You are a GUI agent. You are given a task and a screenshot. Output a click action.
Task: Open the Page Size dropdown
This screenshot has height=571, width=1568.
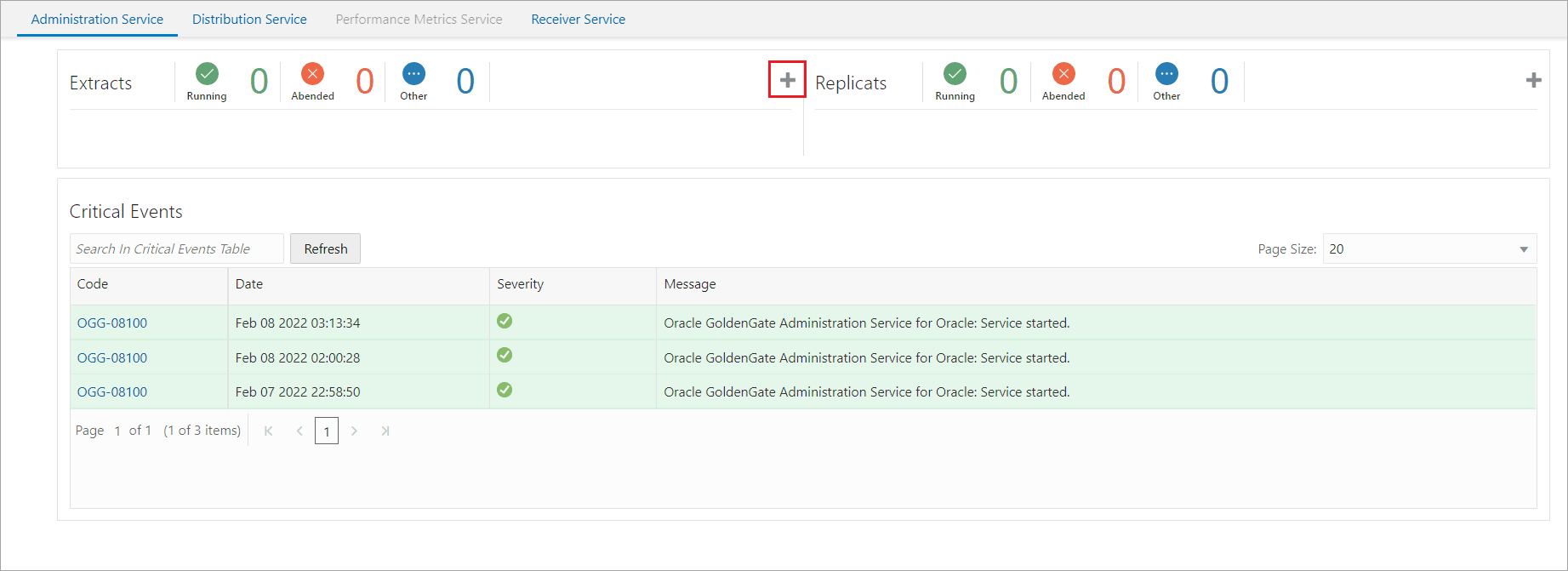[1429, 249]
